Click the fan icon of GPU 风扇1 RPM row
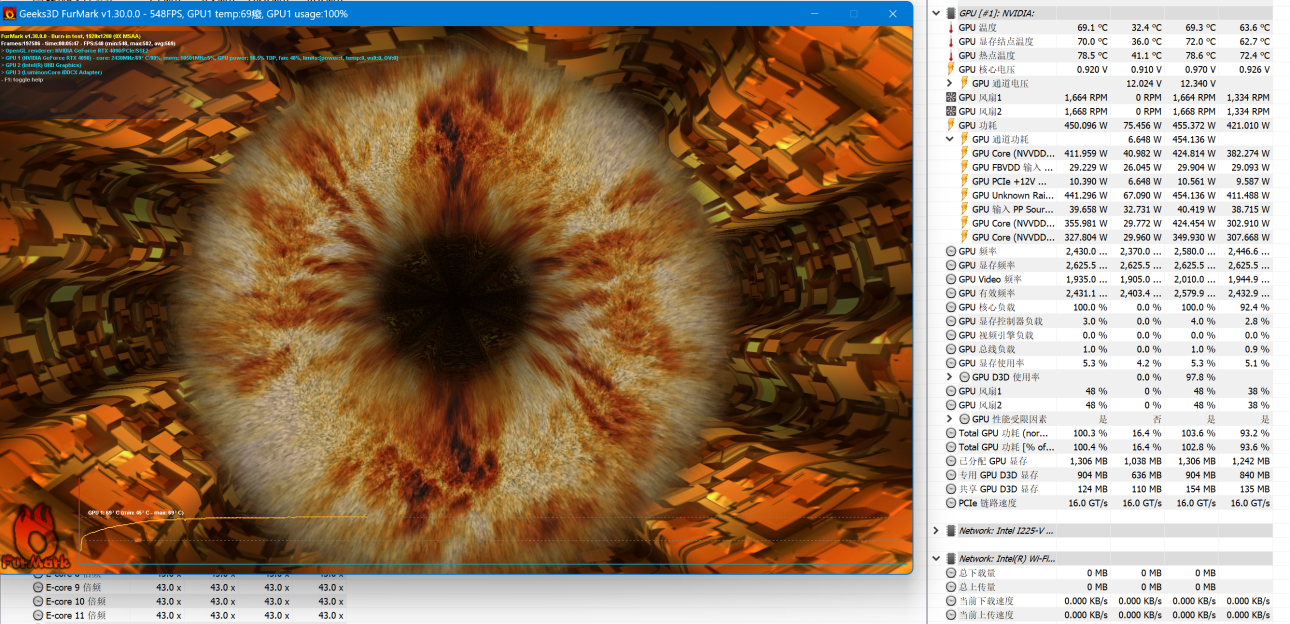This screenshot has height=624, width=1290. (951, 98)
